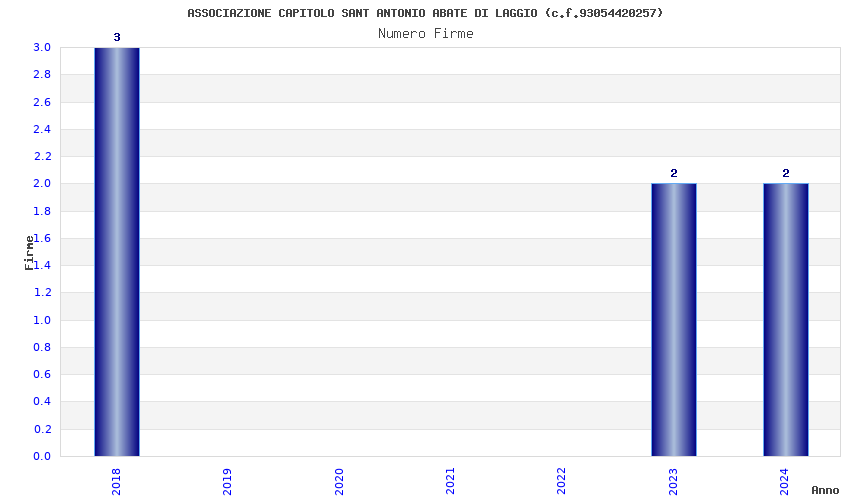Click the y-axis tick 1.8
The image size is (850, 500).
(42, 211)
